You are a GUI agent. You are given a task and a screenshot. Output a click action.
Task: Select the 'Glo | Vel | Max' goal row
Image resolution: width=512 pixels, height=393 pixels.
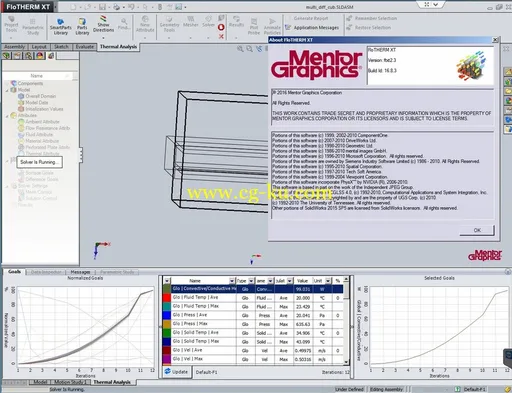pos(253,359)
